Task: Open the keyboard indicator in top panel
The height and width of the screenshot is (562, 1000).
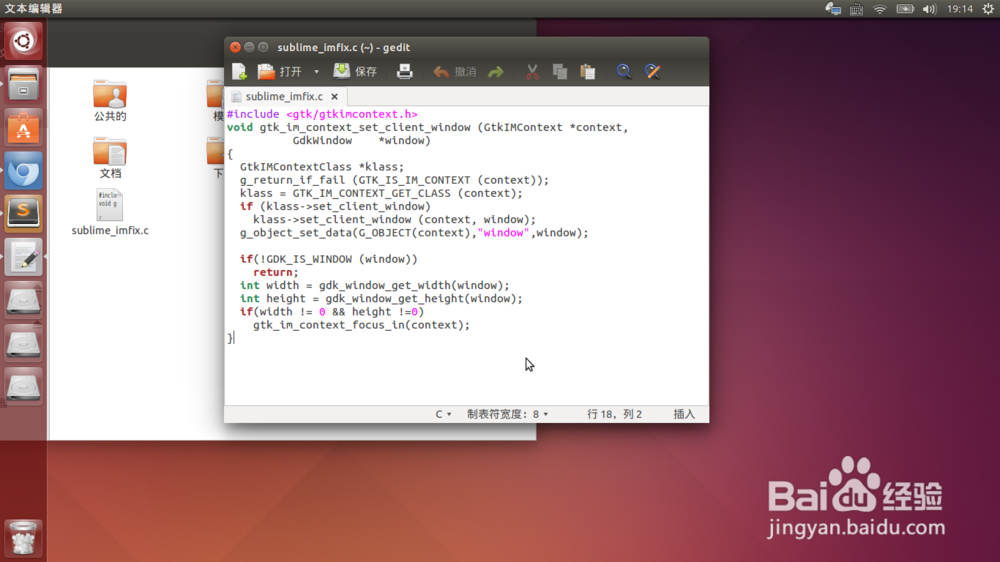Action: 857,9
